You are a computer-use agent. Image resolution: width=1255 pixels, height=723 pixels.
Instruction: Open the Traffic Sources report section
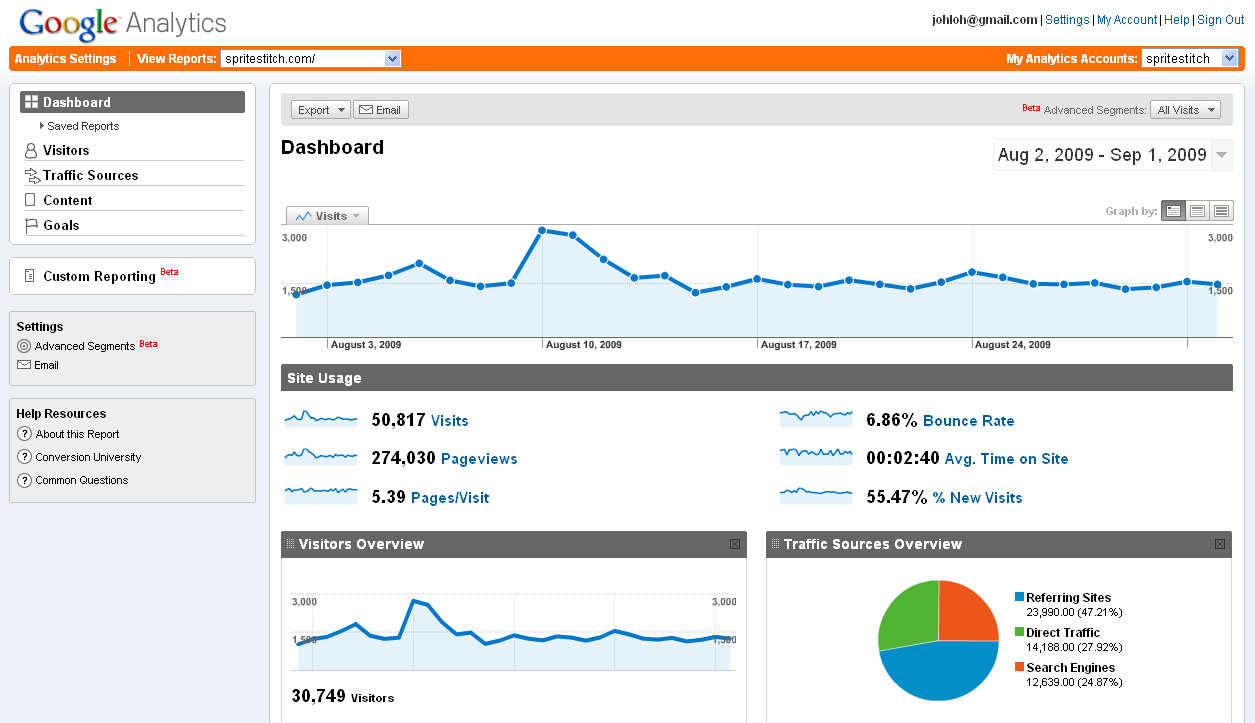click(x=91, y=175)
